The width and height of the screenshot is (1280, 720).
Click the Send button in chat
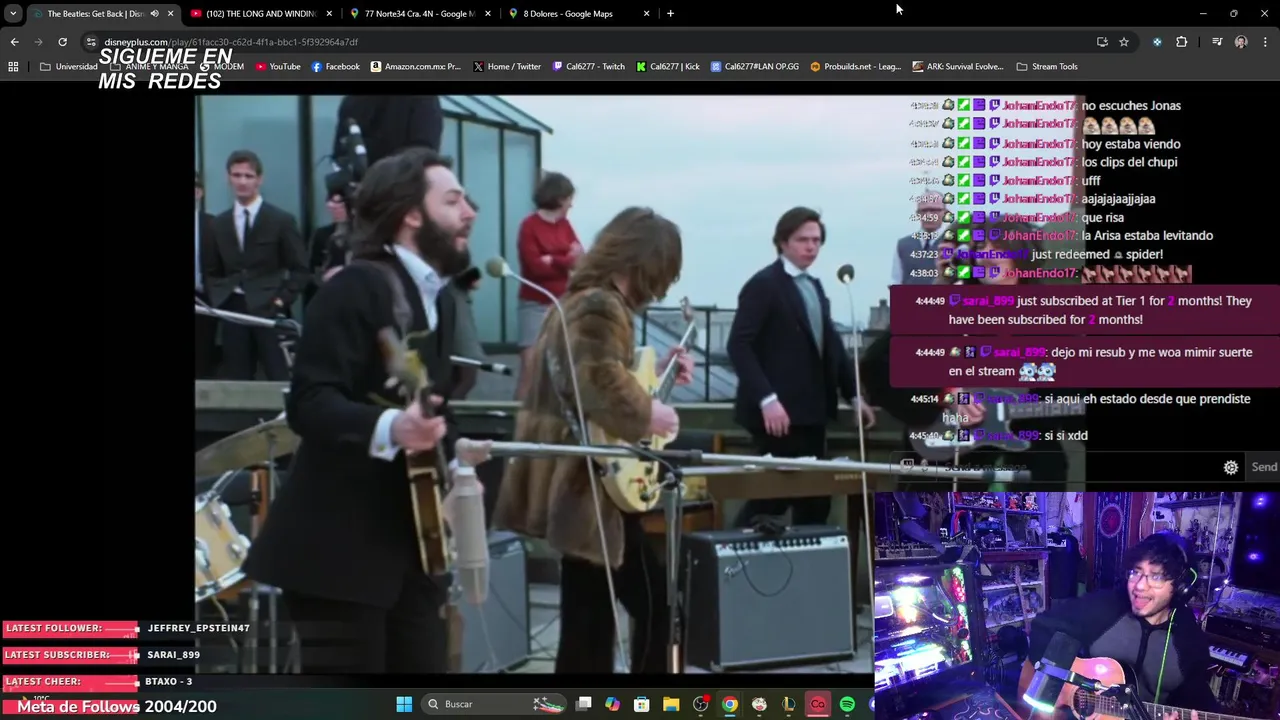coord(1264,467)
